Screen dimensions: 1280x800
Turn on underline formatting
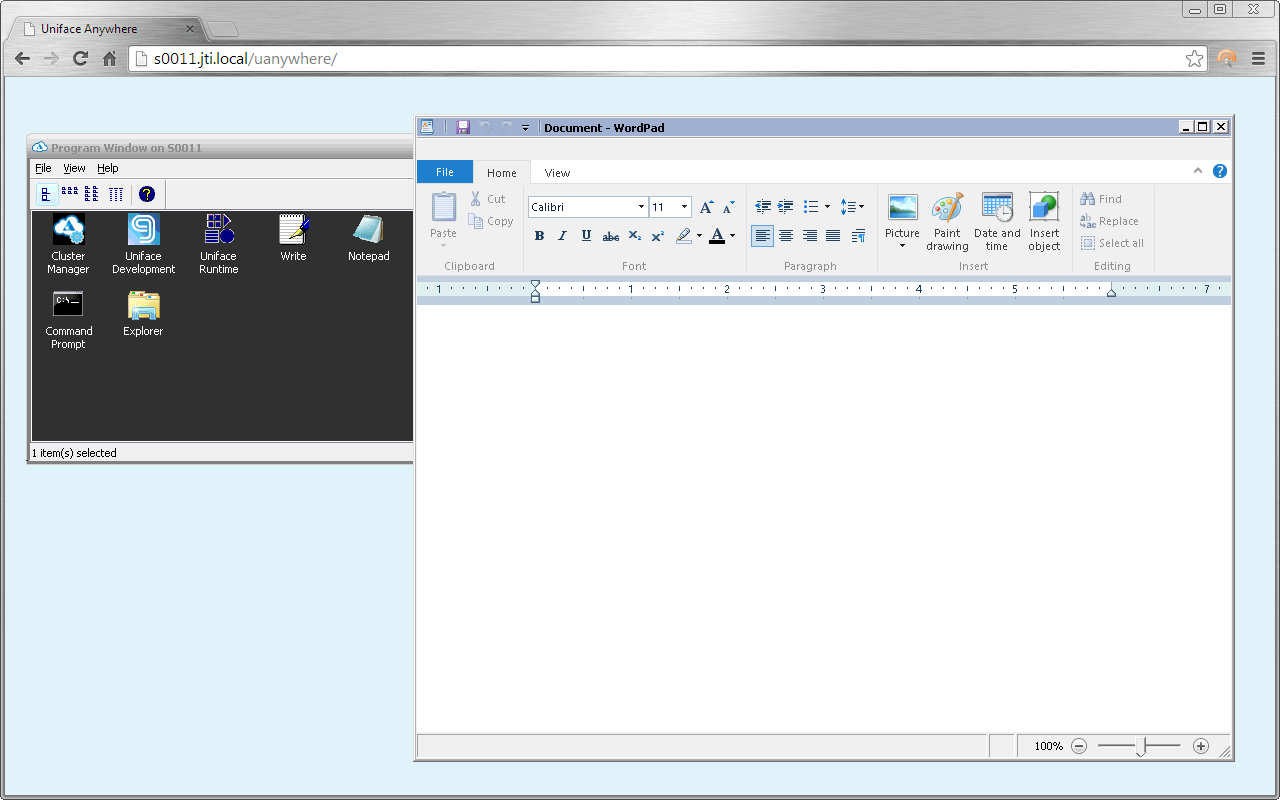click(586, 235)
